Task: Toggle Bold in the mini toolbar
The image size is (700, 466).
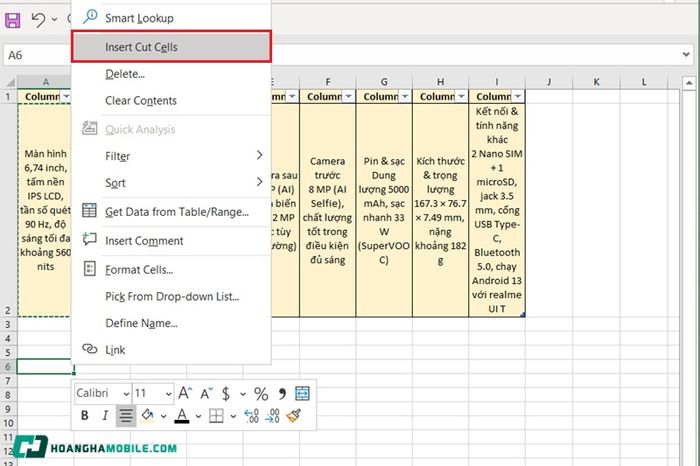Action: coord(84,416)
